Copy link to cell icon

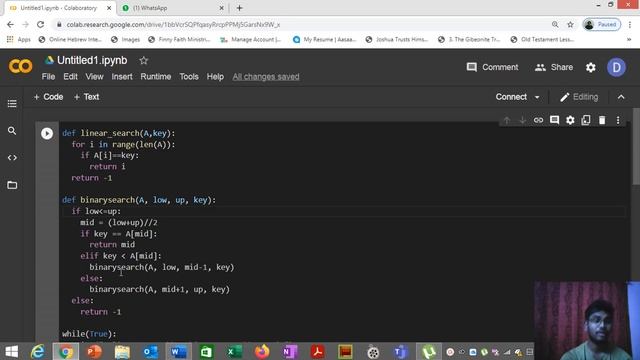tap(538, 120)
